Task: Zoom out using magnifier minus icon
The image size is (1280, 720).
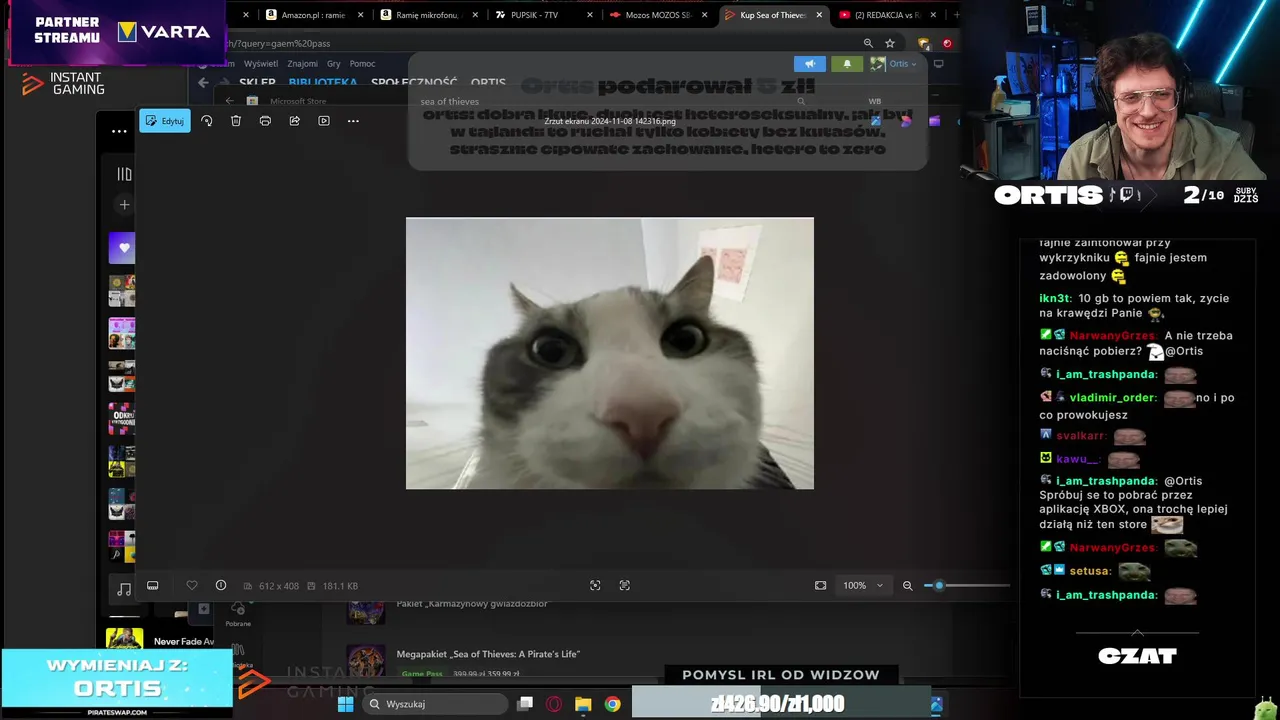Action: click(x=908, y=585)
